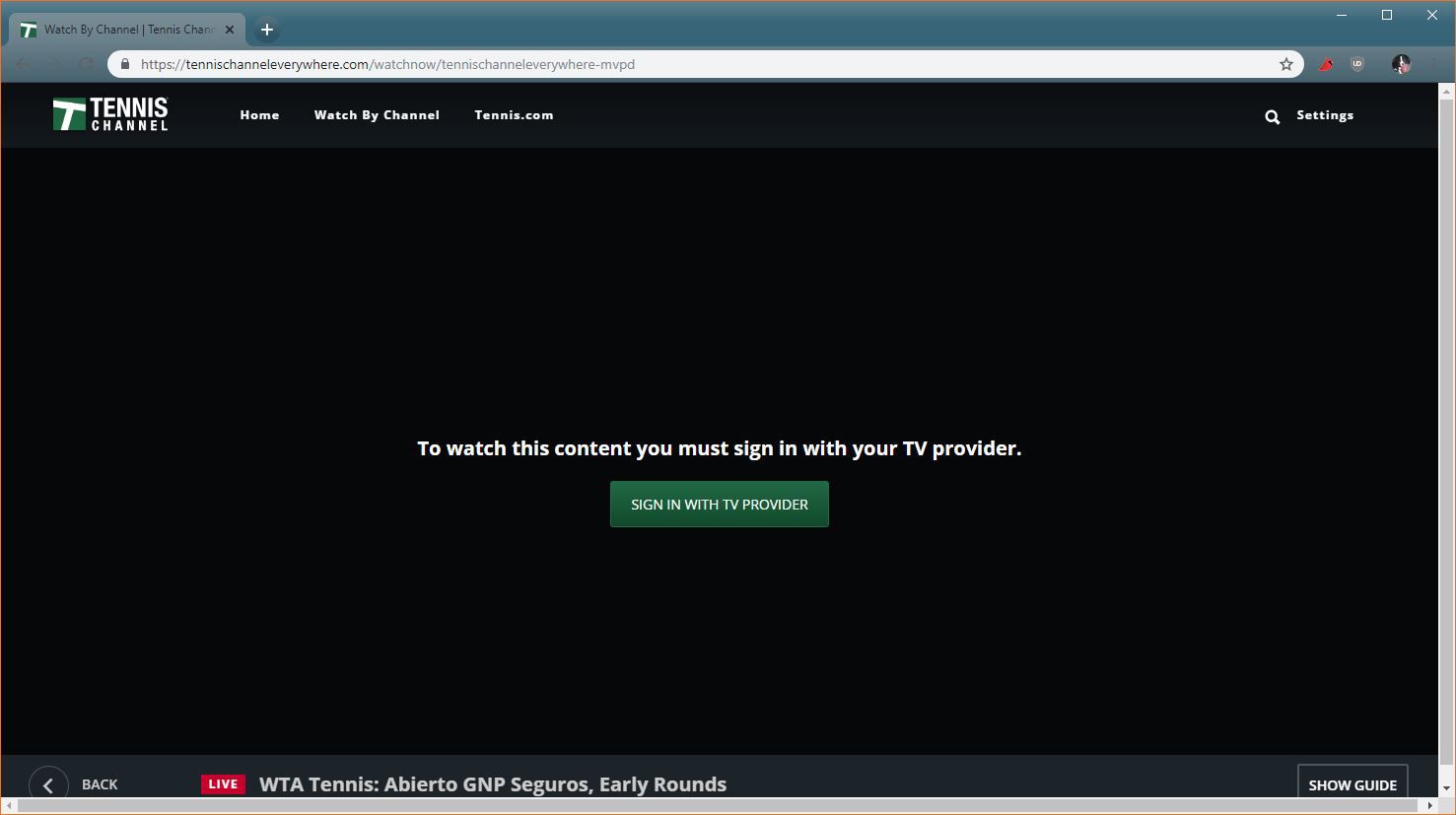Minimize the browser window
1456x815 pixels.
[x=1342, y=15]
